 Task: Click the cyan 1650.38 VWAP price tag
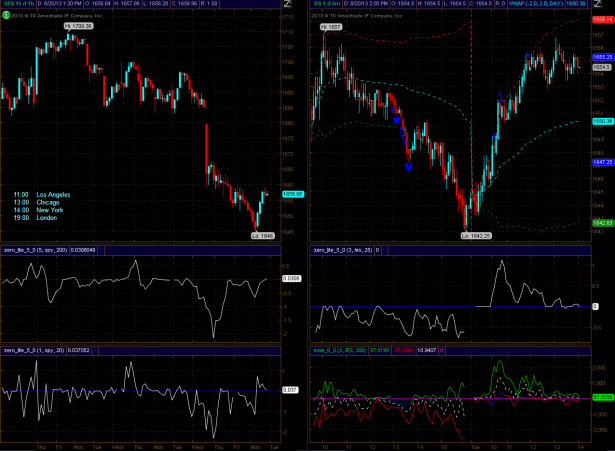pyautogui.click(x=603, y=121)
